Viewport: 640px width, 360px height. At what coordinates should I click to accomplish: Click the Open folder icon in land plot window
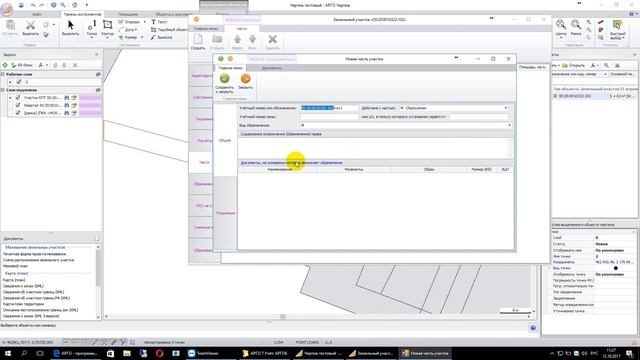click(217, 42)
